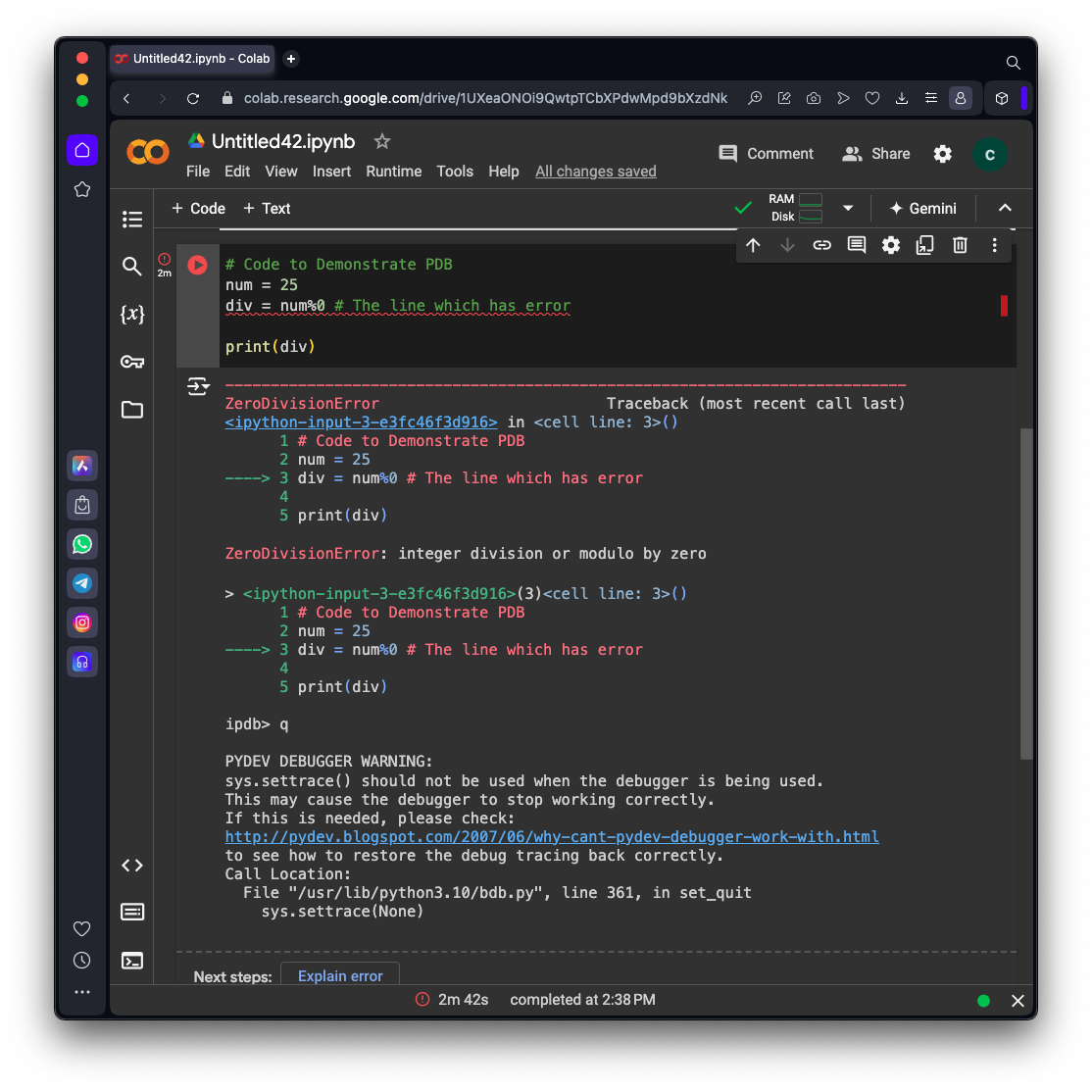Click All changes saved link
This screenshot has width=1092, height=1092.
pyautogui.click(x=595, y=172)
